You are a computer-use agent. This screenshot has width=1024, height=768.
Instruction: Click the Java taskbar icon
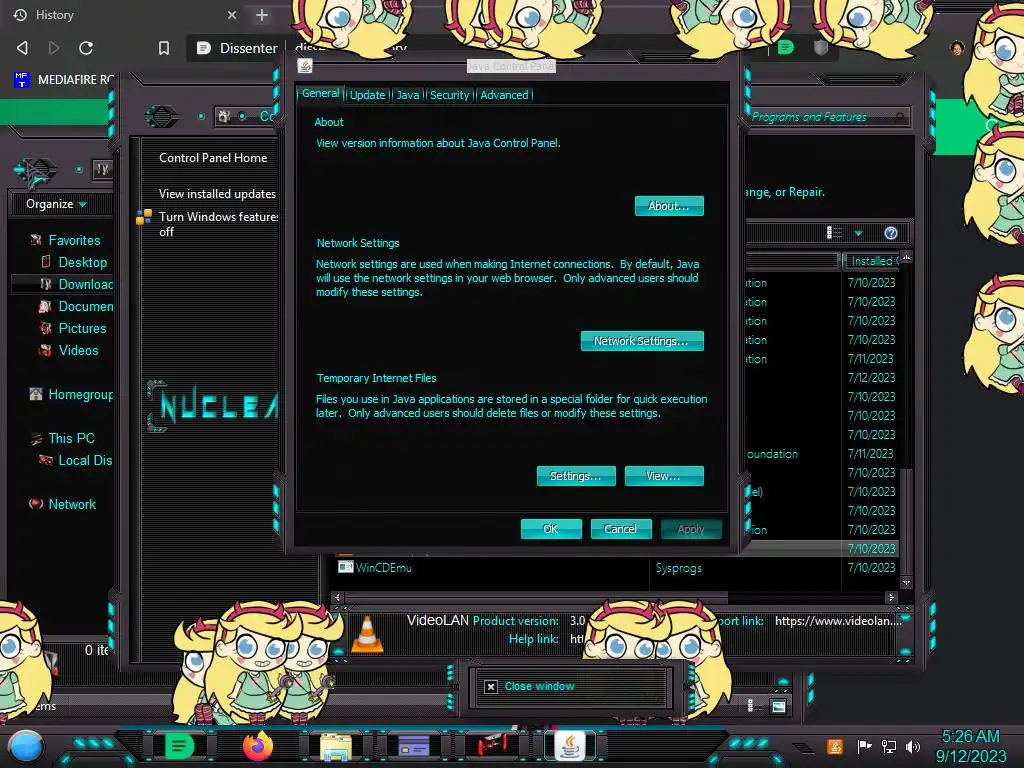[x=569, y=746]
